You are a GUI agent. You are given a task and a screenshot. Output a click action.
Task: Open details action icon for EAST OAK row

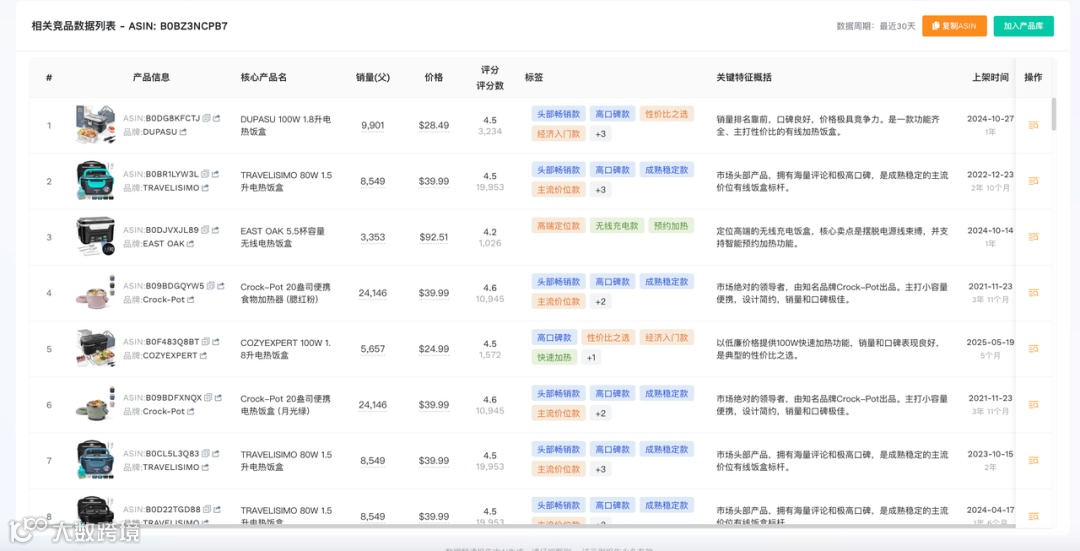[1033, 237]
